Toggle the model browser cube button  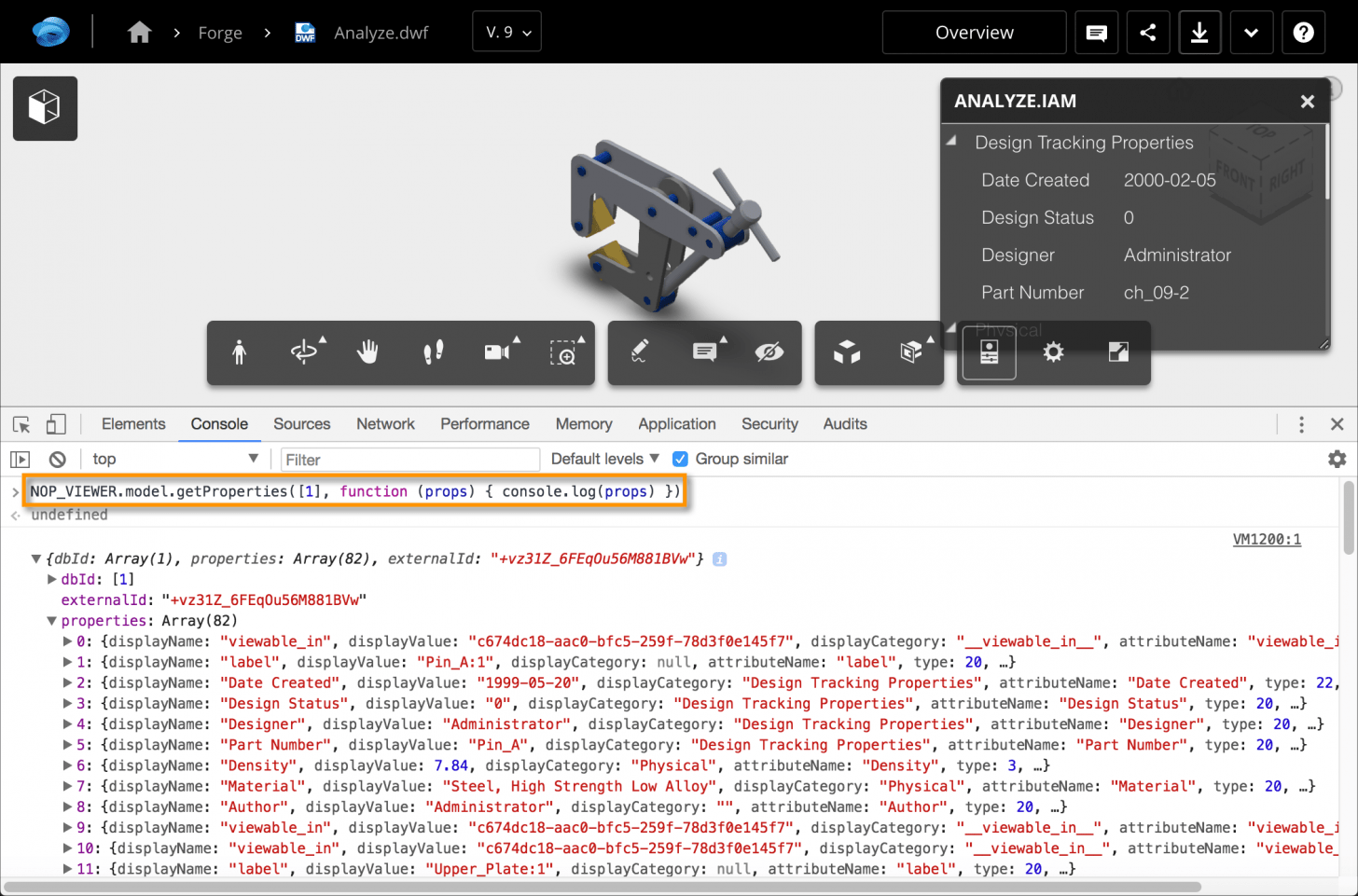coord(45,108)
